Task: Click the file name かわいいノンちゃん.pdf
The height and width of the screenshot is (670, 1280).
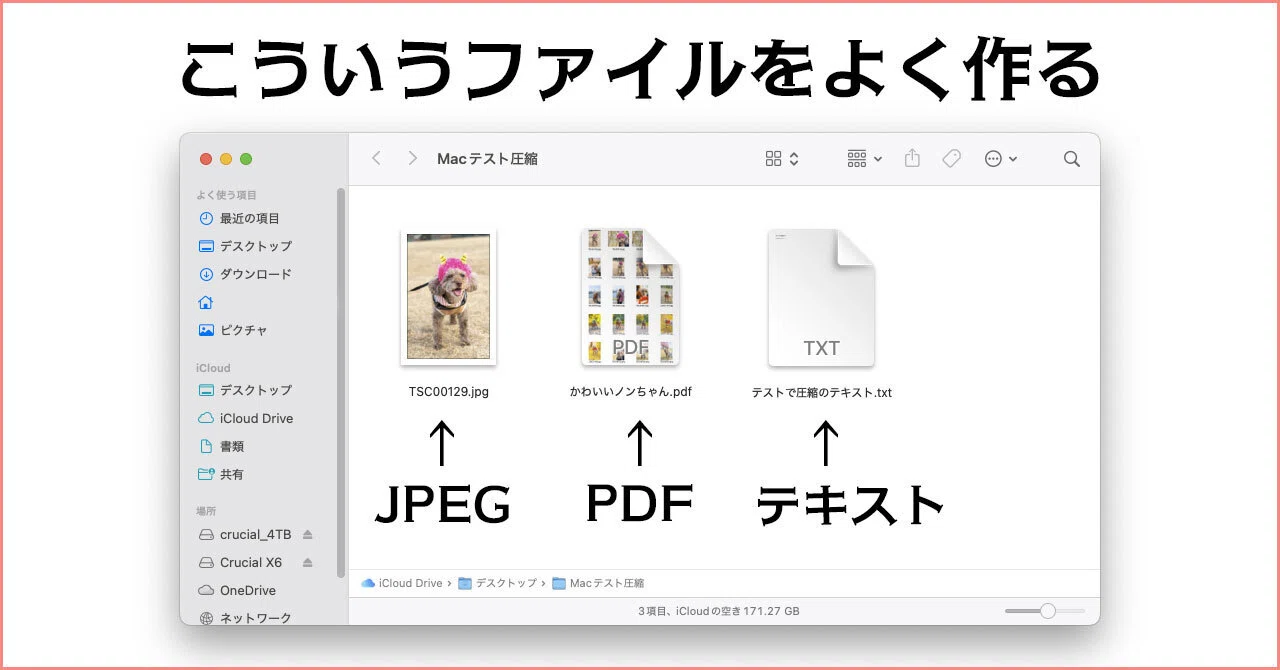Action: [x=630, y=392]
